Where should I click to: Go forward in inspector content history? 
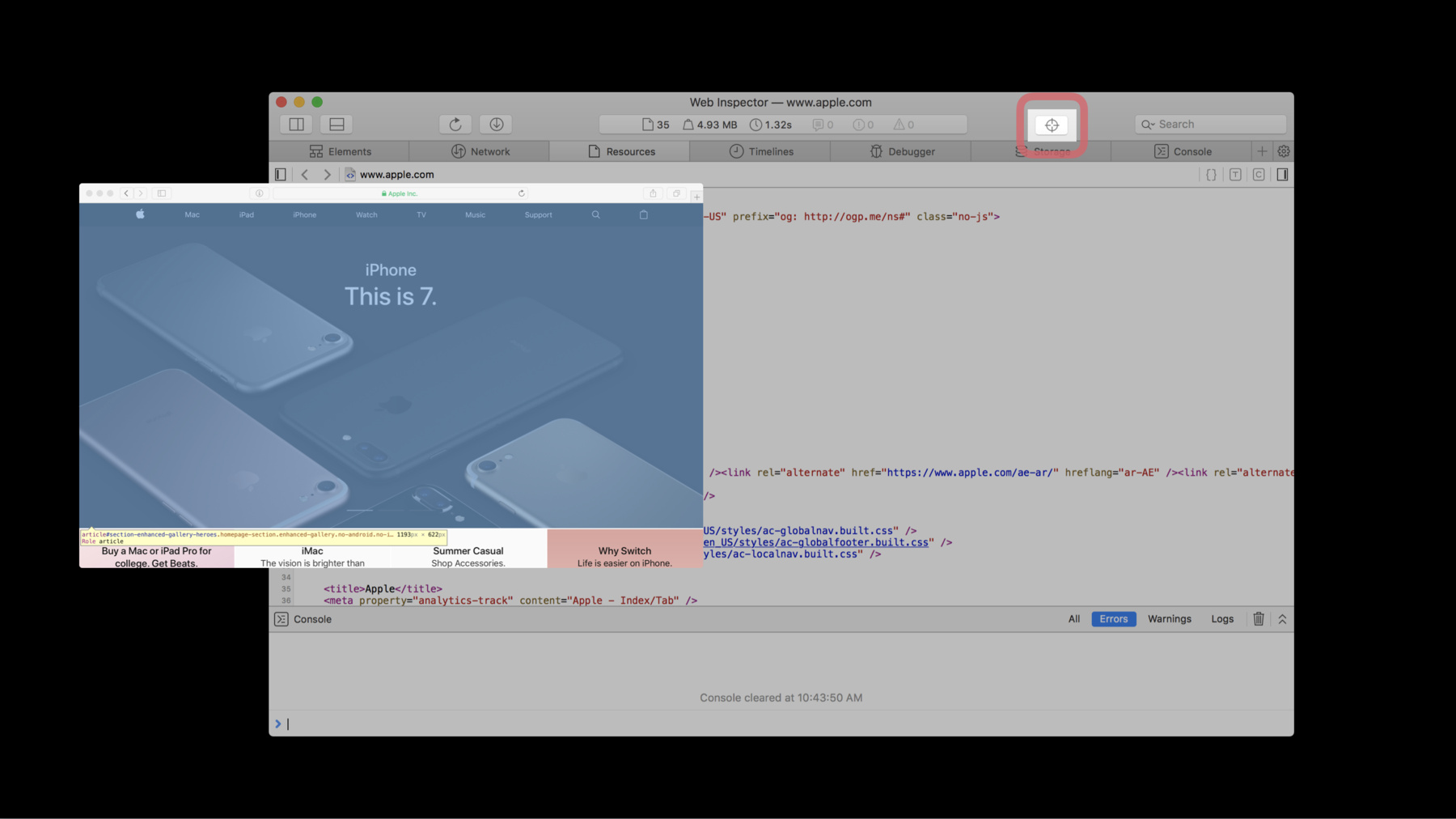click(327, 174)
